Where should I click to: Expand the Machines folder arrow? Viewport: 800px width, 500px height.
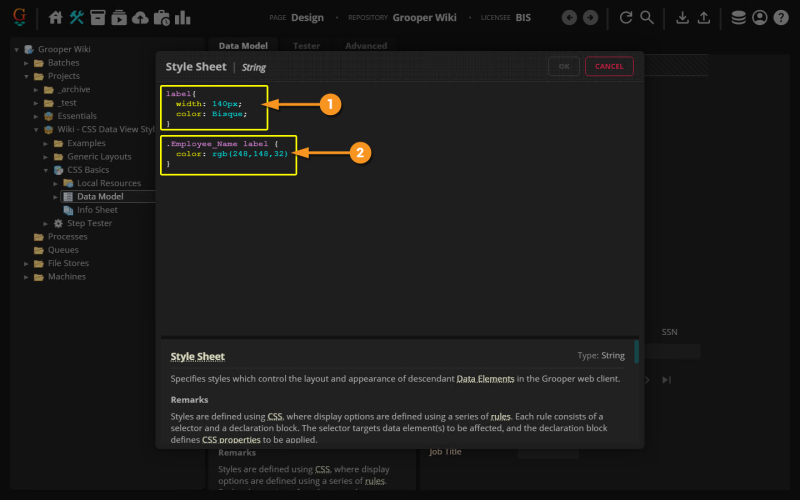26,277
